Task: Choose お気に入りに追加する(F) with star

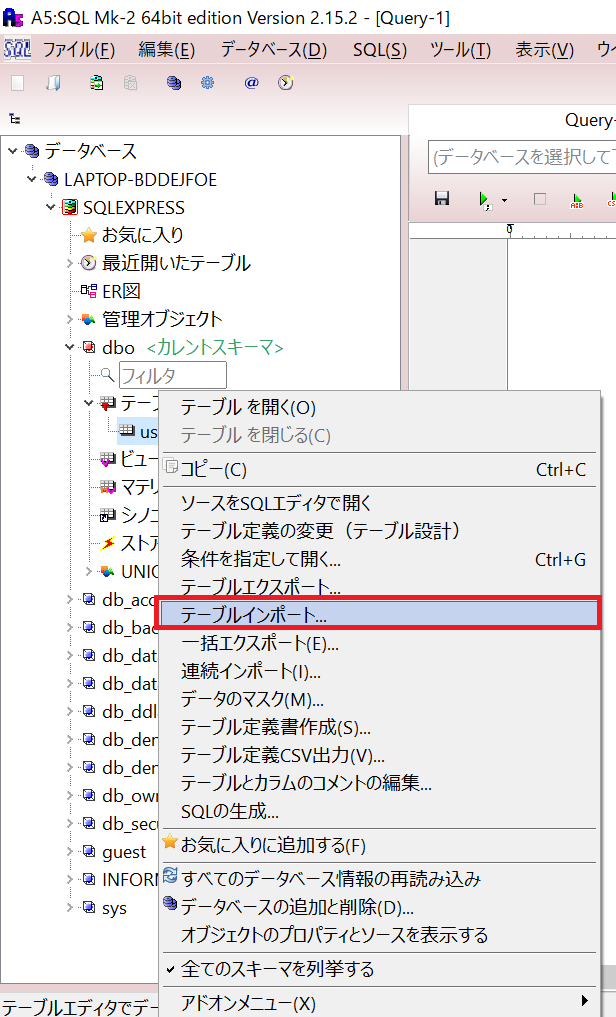Action: point(379,845)
